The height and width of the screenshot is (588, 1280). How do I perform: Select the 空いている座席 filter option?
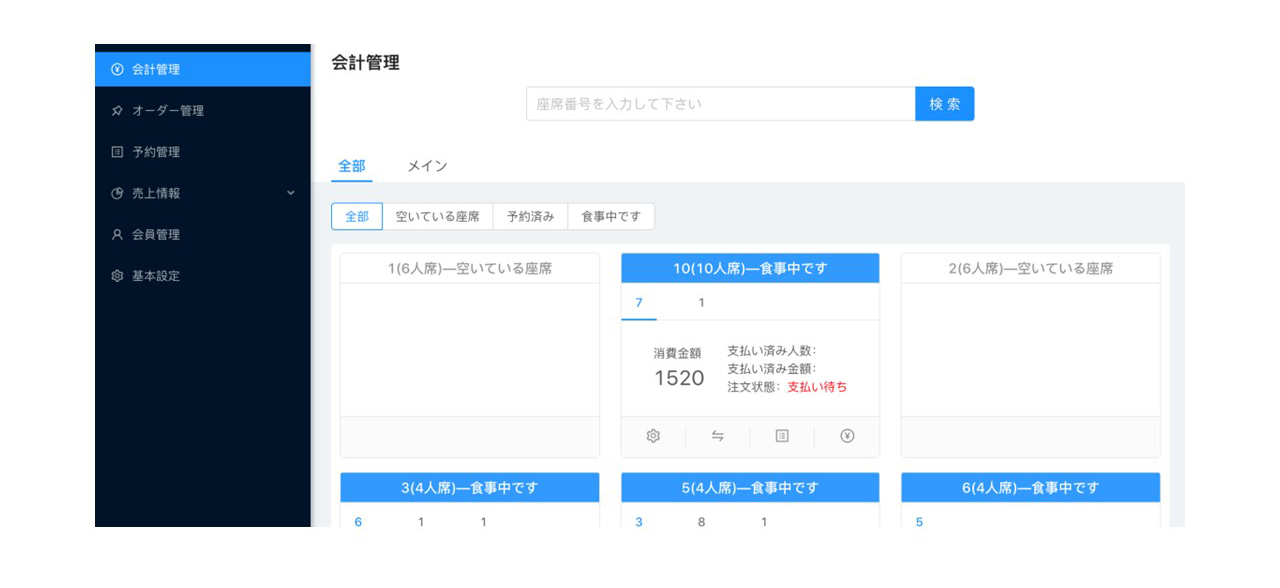coord(437,217)
